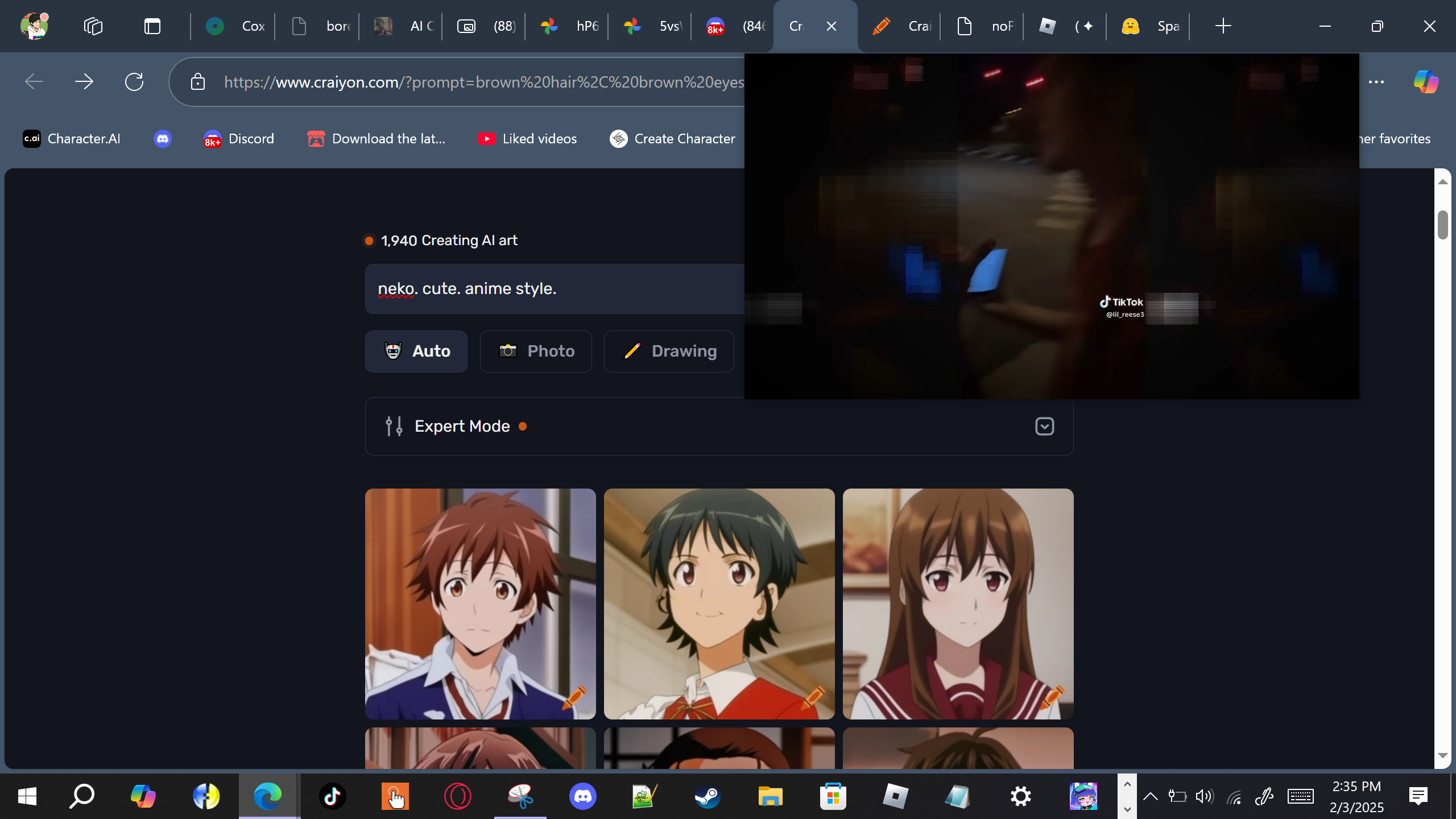Switch to the AI C tab
This screenshot has width=1456, height=819.
click(403, 26)
